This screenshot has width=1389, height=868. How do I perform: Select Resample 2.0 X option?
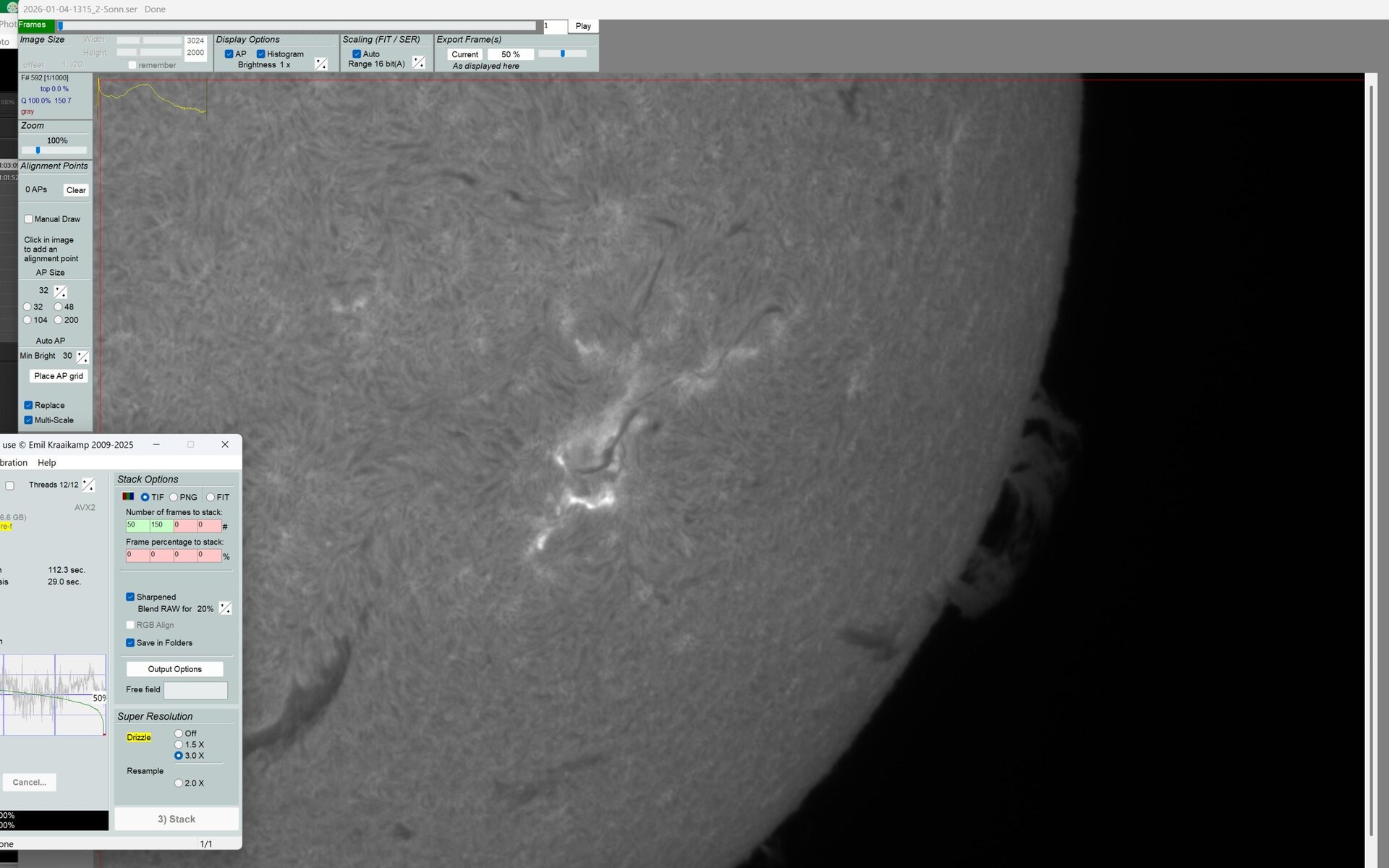click(179, 783)
